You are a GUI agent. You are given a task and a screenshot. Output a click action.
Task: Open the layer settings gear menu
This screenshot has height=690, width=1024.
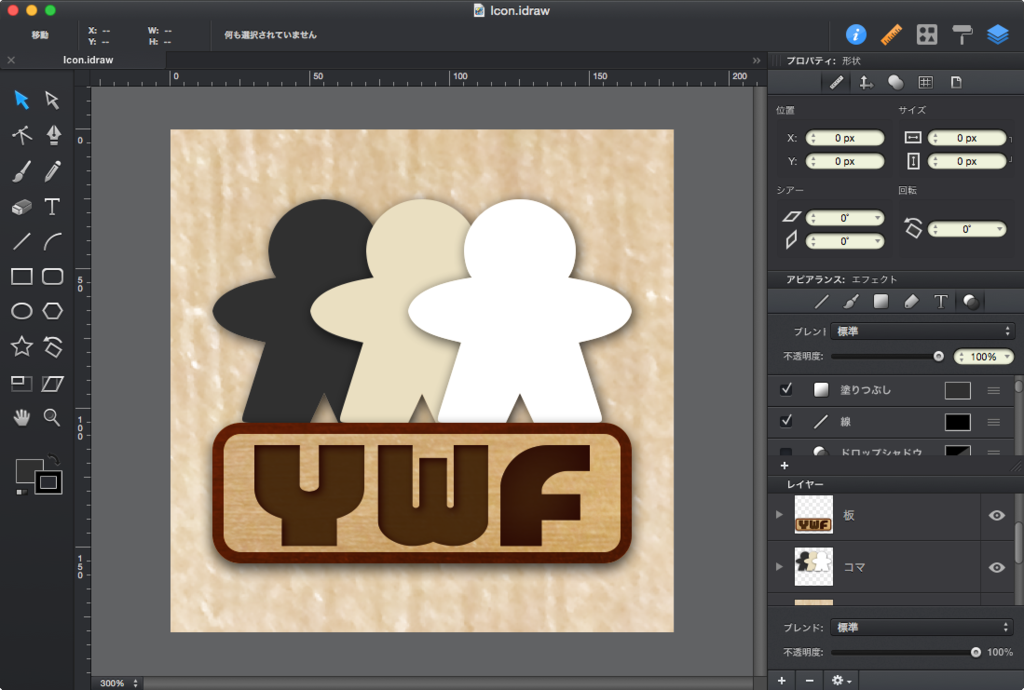click(840, 681)
